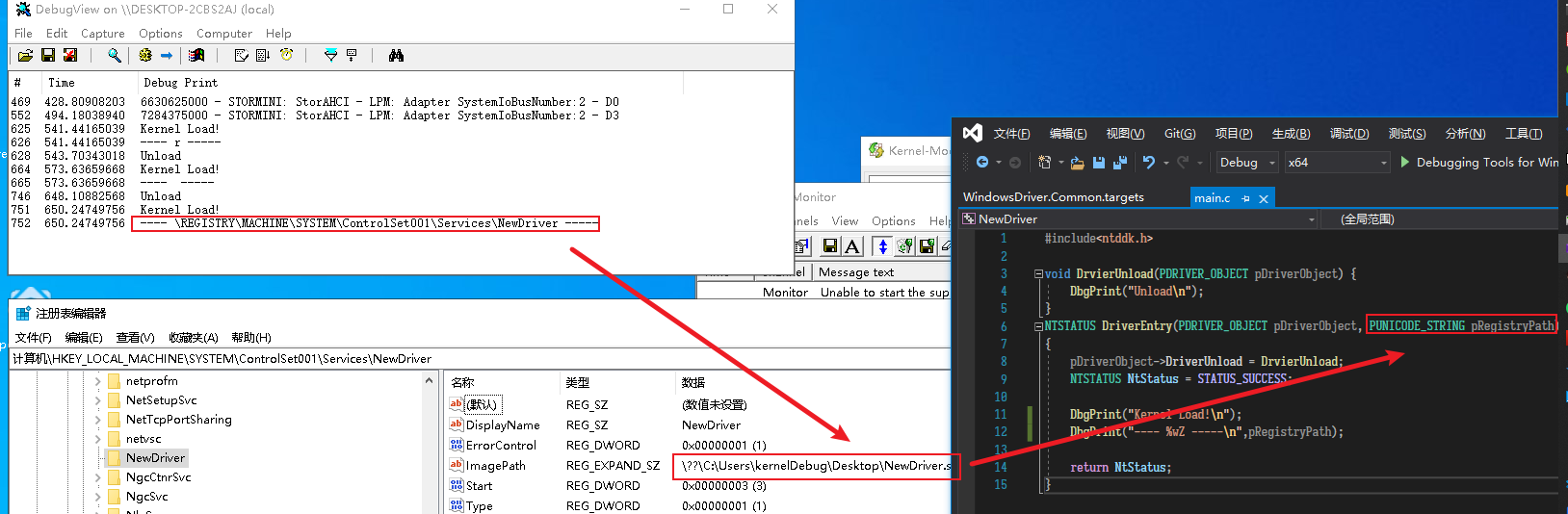Open the 调试(D) menu in Visual Studio
The height and width of the screenshot is (514, 1568).
point(1349,134)
